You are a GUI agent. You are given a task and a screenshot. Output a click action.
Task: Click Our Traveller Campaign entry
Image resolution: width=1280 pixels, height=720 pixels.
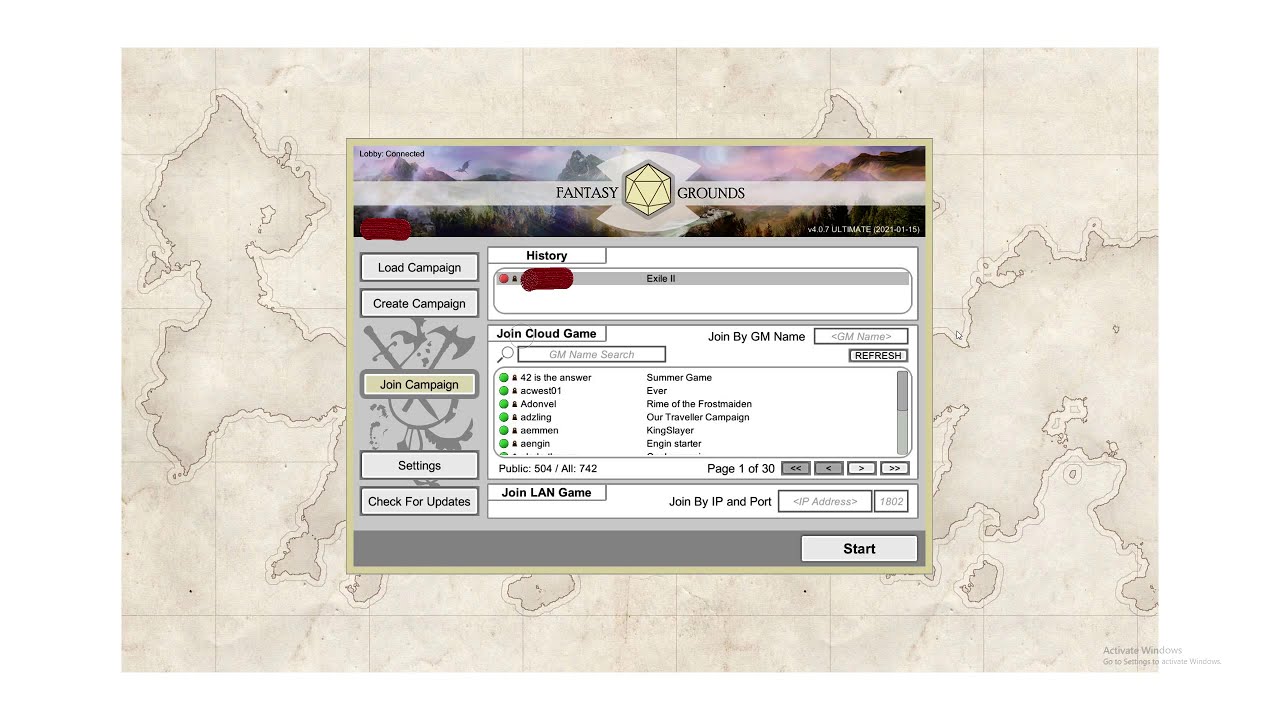[698, 417]
